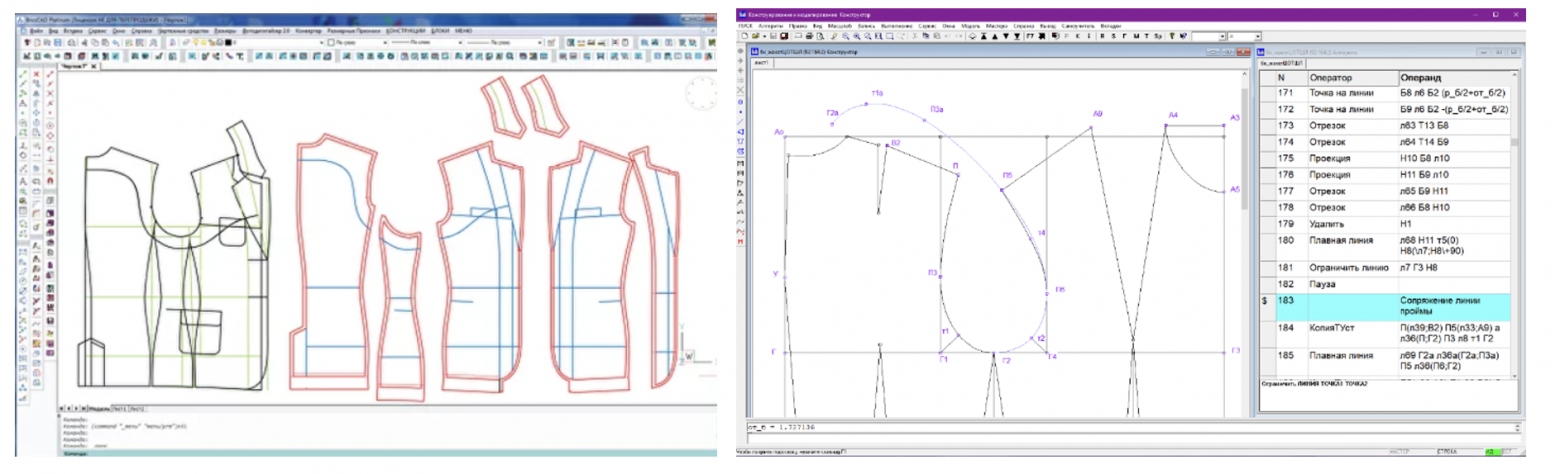
Task: Click the S letter toolbar button
Action: pyautogui.click(x=1113, y=36)
